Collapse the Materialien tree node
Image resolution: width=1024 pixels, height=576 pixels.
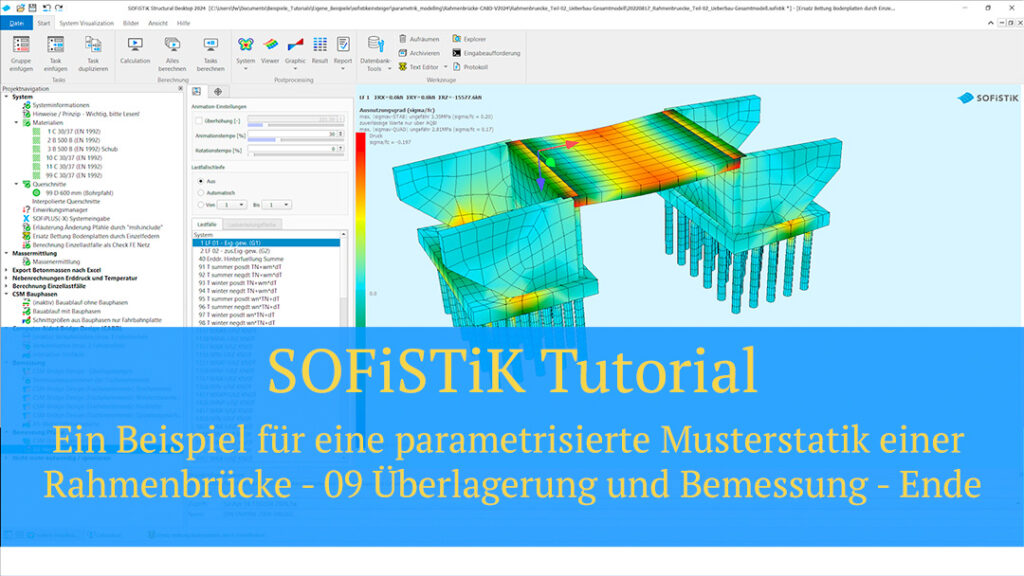click(x=18, y=122)
